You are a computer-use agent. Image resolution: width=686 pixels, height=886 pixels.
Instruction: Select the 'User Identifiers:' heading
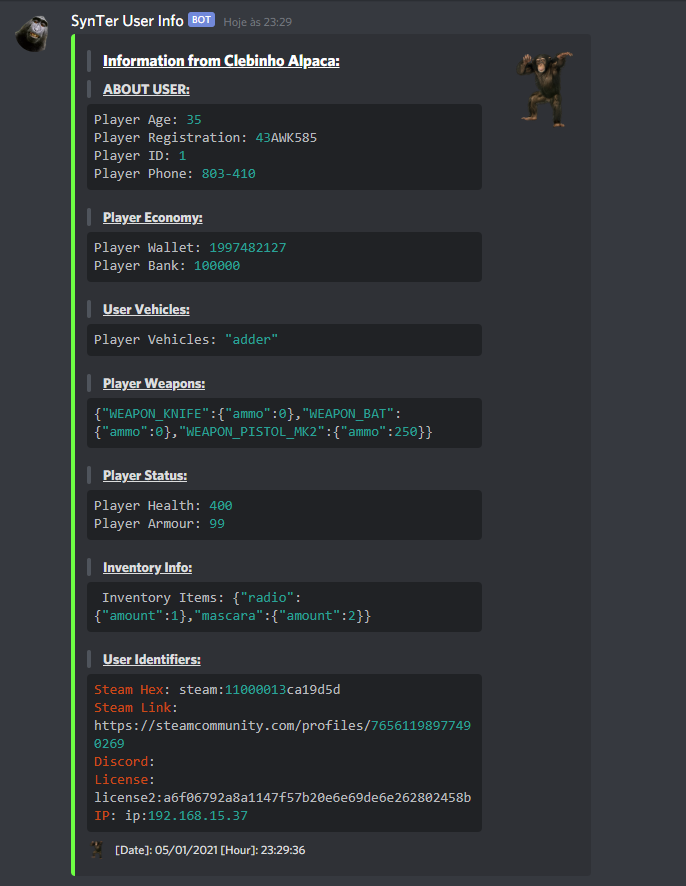151,660
